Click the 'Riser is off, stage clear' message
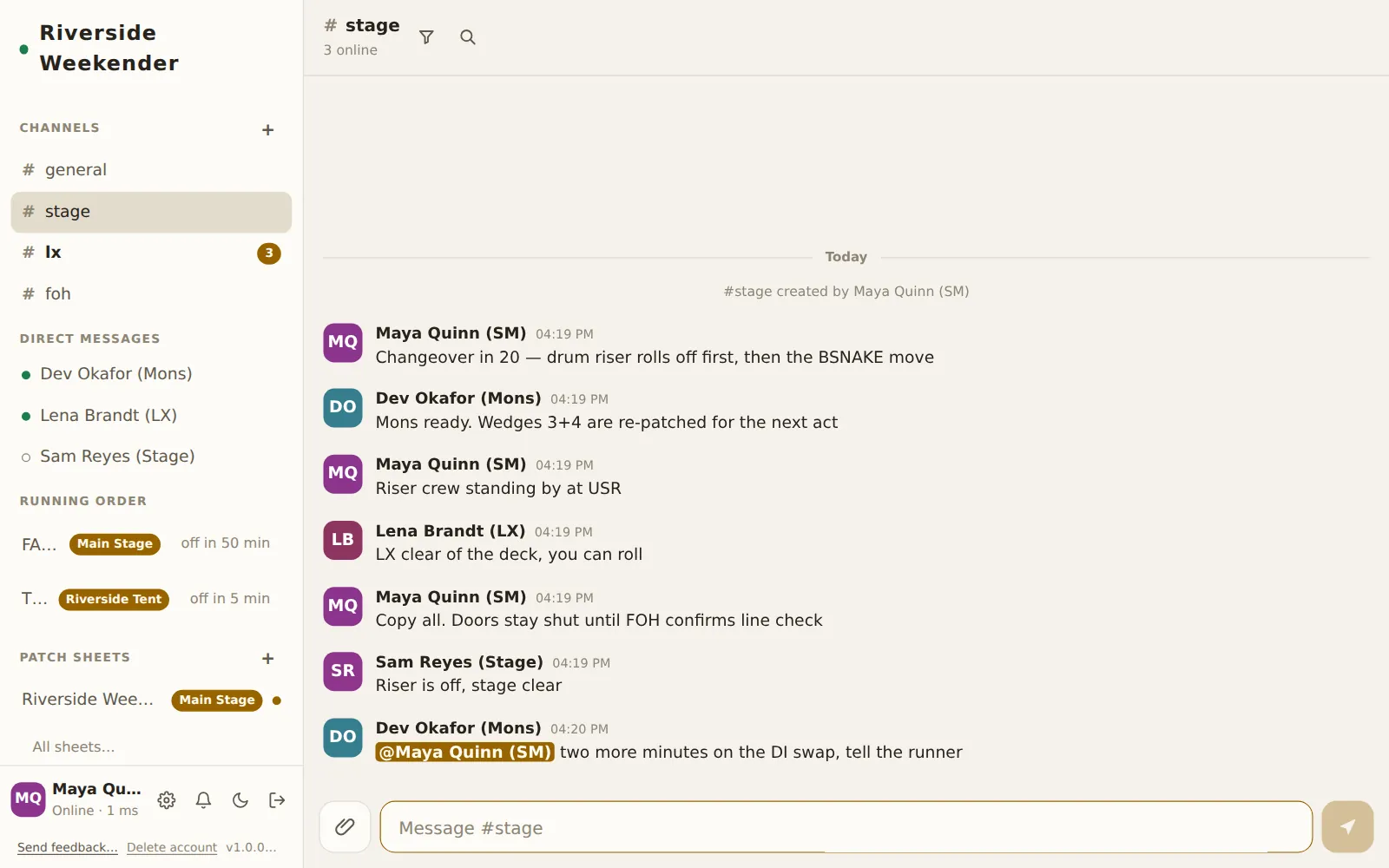Screen dimensions: 1389x868 pyautogui.click(x=469, y=686)
